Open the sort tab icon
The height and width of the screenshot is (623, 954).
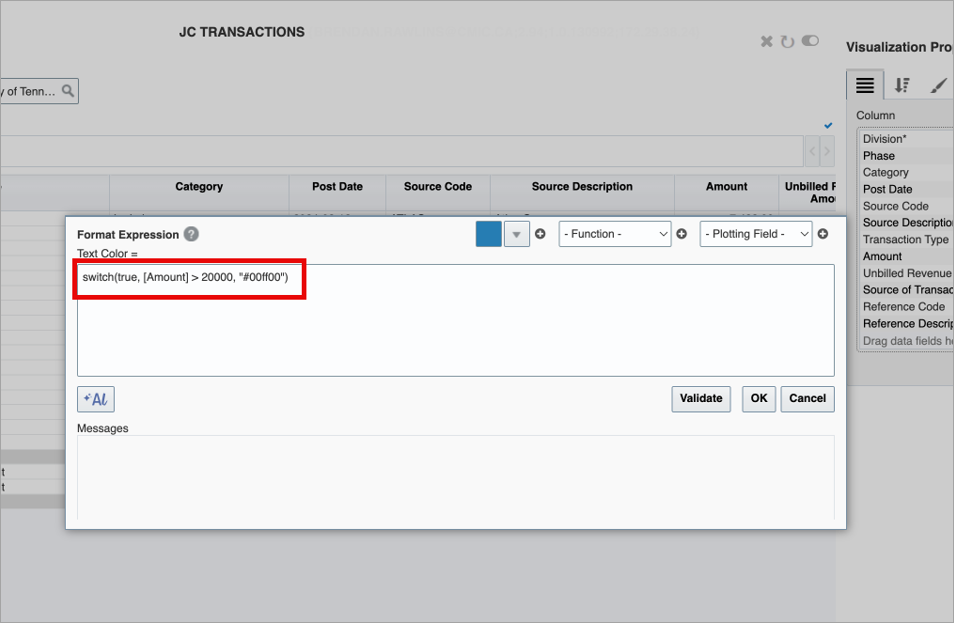pyautogui.click(x=902, y=85)
